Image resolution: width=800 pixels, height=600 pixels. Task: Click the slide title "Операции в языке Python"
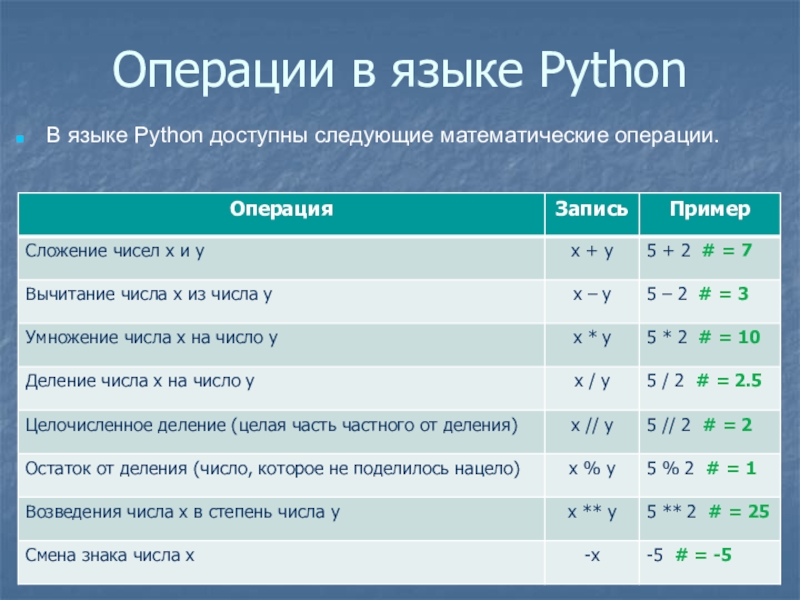click(399, 73)
